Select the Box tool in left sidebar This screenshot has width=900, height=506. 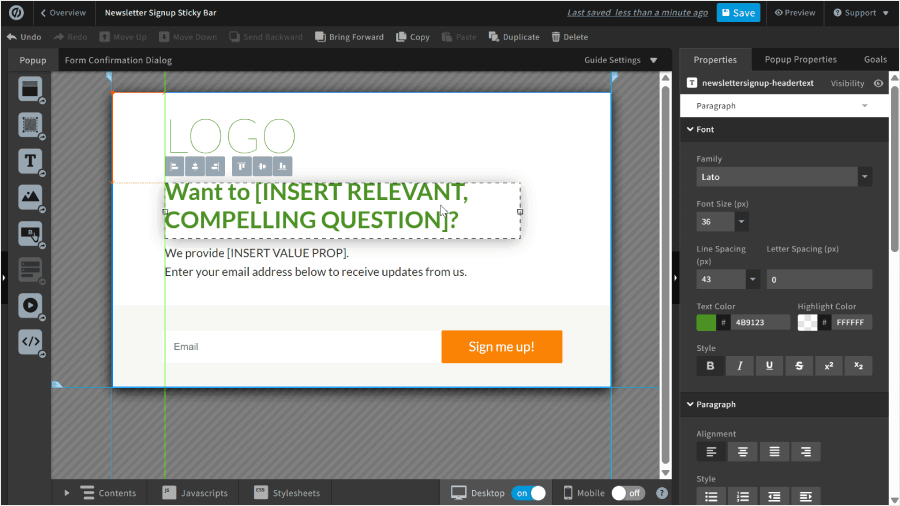click(30, 124)
